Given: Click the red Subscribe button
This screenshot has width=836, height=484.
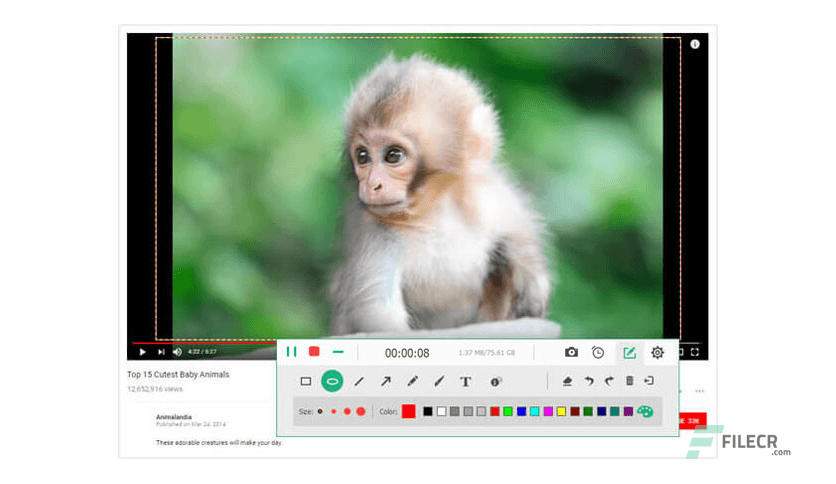Looking at the screenshot, I should coord(693,421).
